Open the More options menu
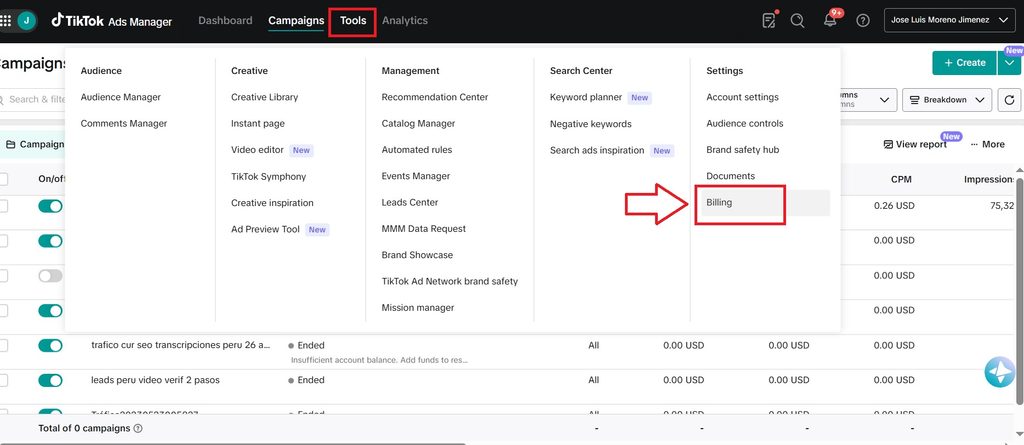Screen dimensions: 1024x445 (987, 144)
